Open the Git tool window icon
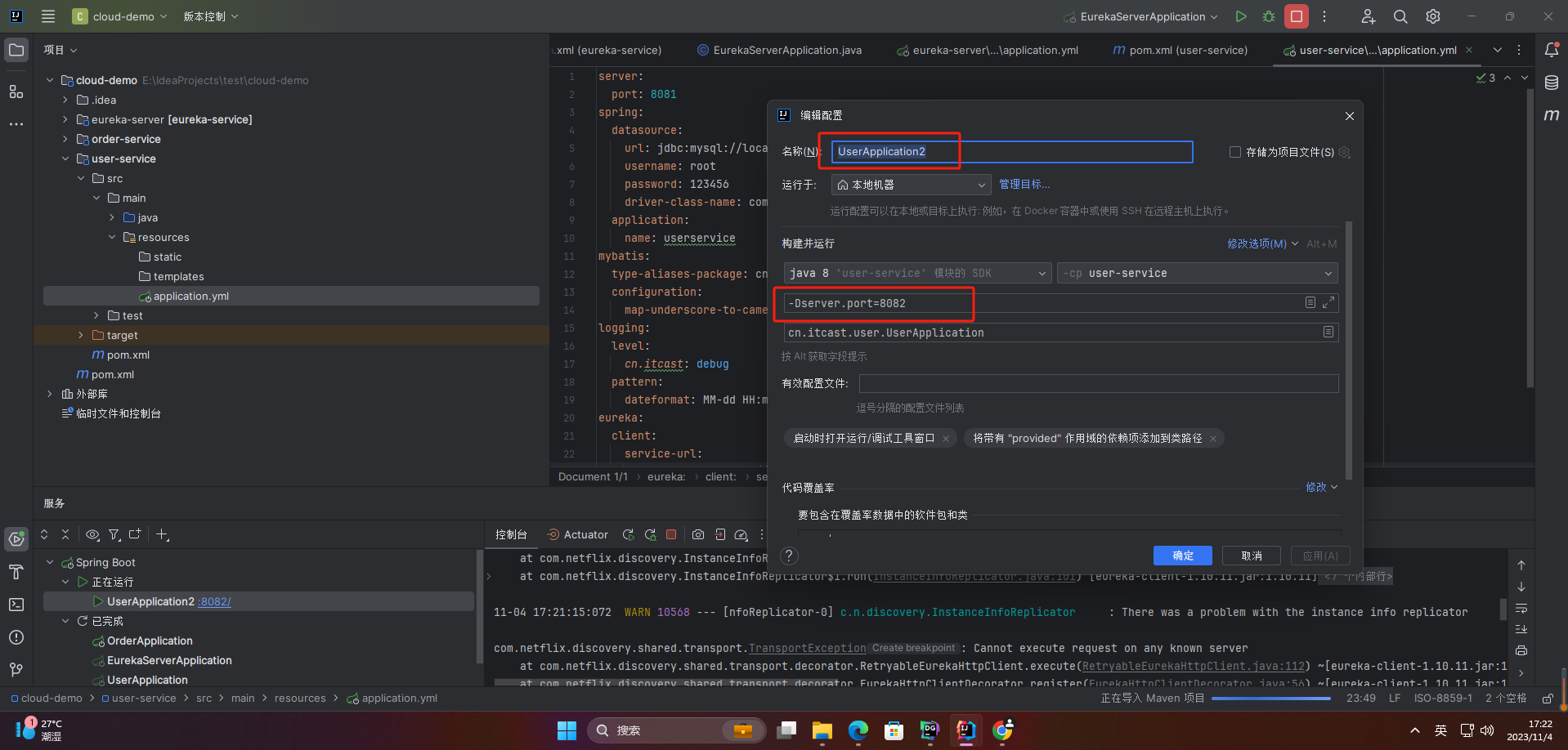 (16, 670)
